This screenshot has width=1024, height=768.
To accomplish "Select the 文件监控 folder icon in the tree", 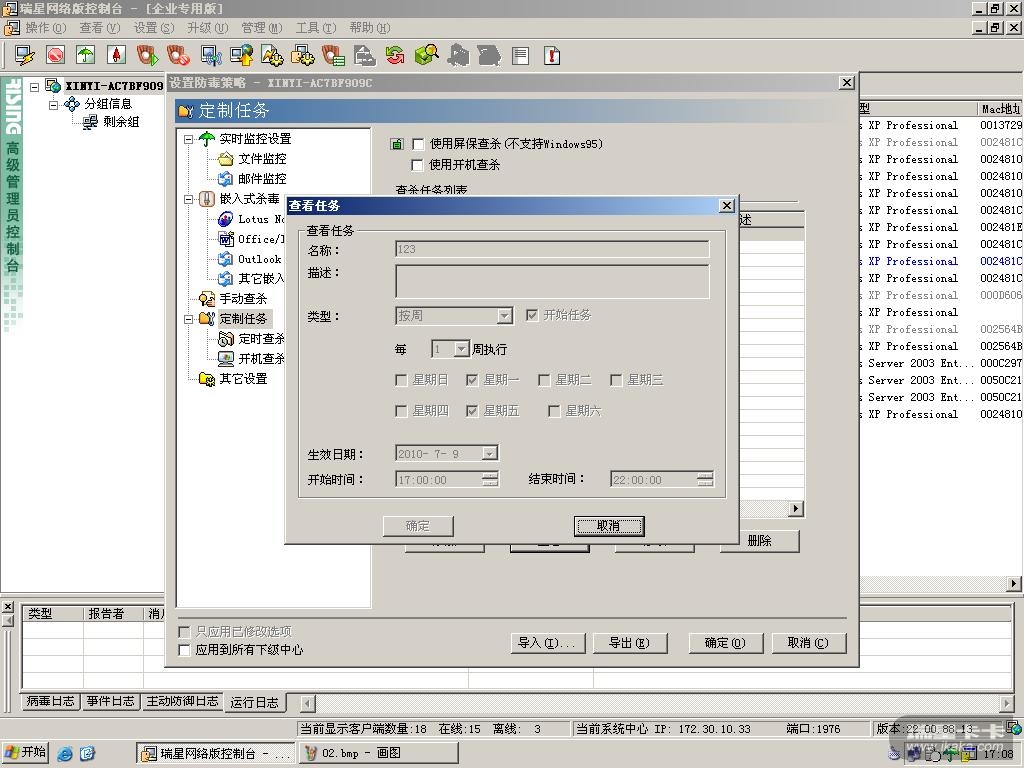I will coord(226,159).
